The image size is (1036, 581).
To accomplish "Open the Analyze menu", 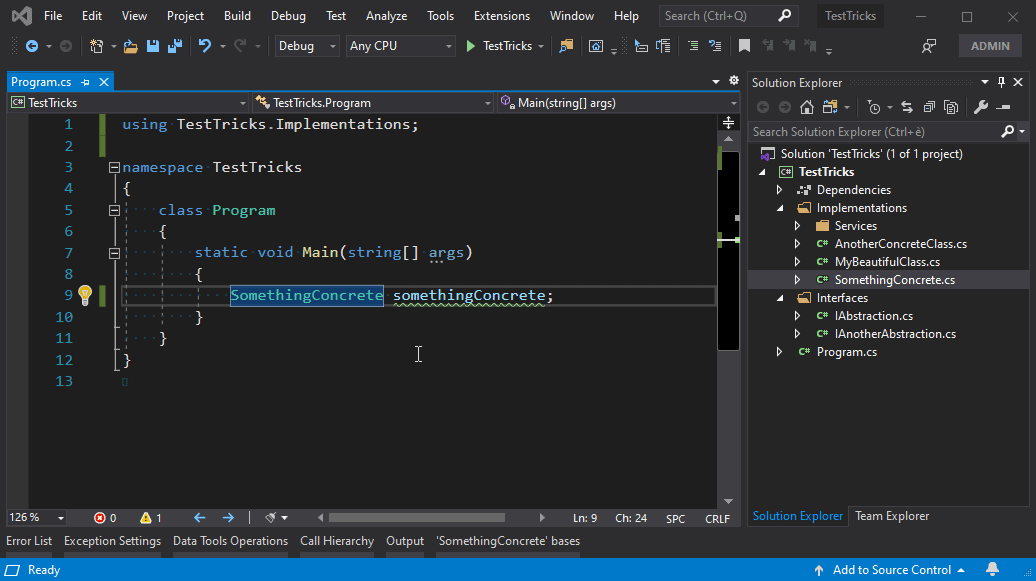I will pos(386,16).
